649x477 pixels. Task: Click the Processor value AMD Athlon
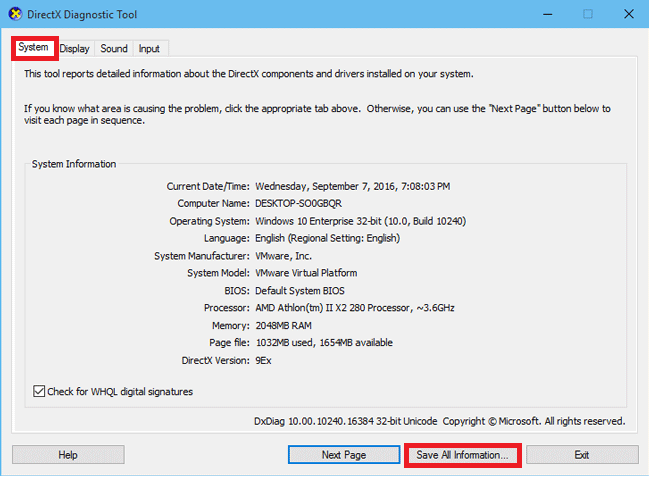355,308
